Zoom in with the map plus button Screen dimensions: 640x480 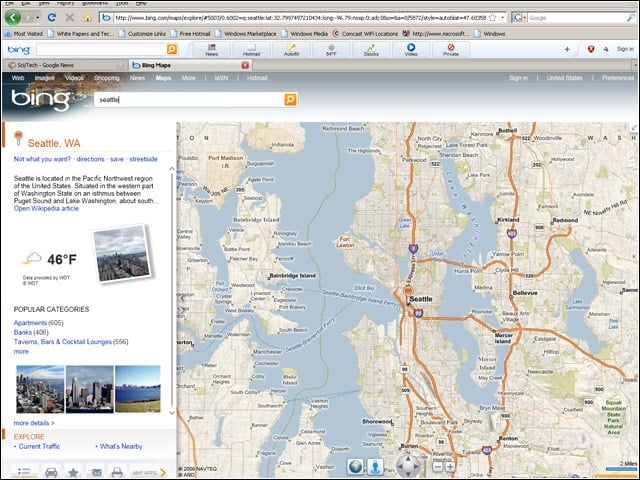(x=450, y=467)
